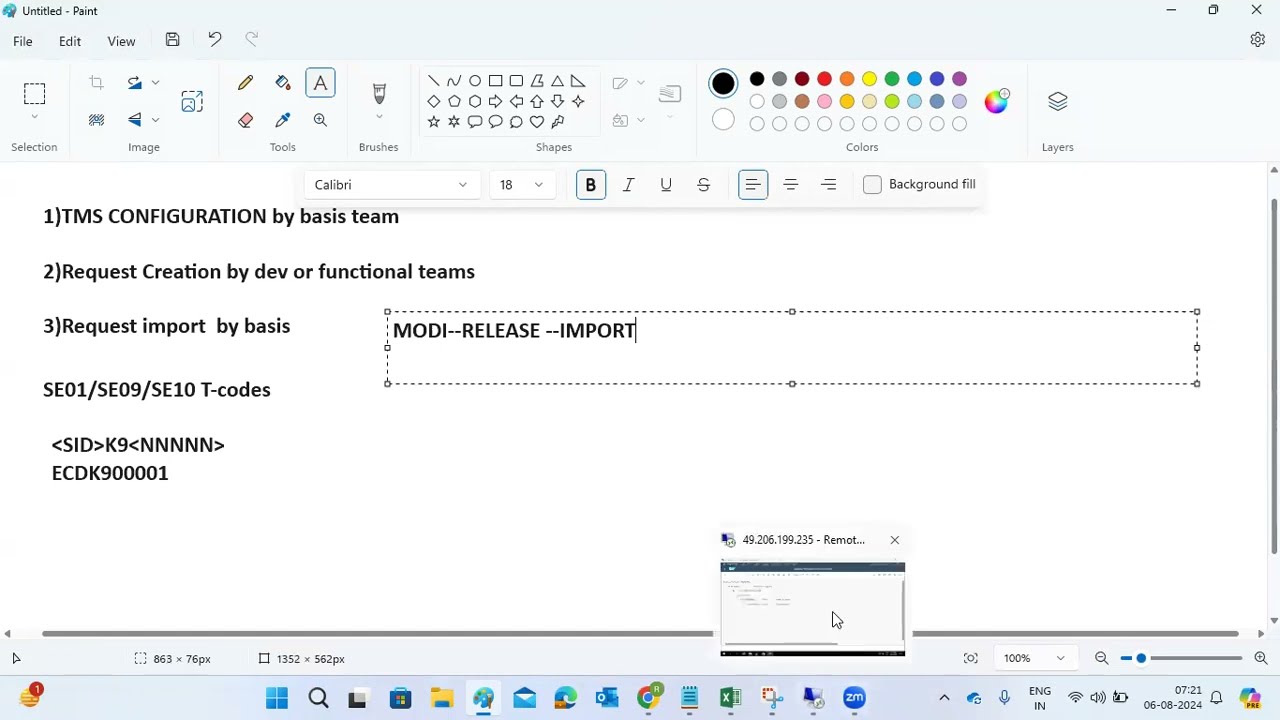
Task: Select the Eraser tool
Action: [x=245, y=120]
